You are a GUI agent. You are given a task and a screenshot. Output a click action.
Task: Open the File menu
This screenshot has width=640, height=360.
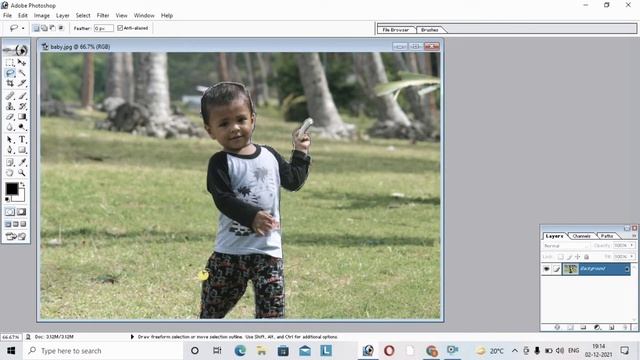(7, 16)
